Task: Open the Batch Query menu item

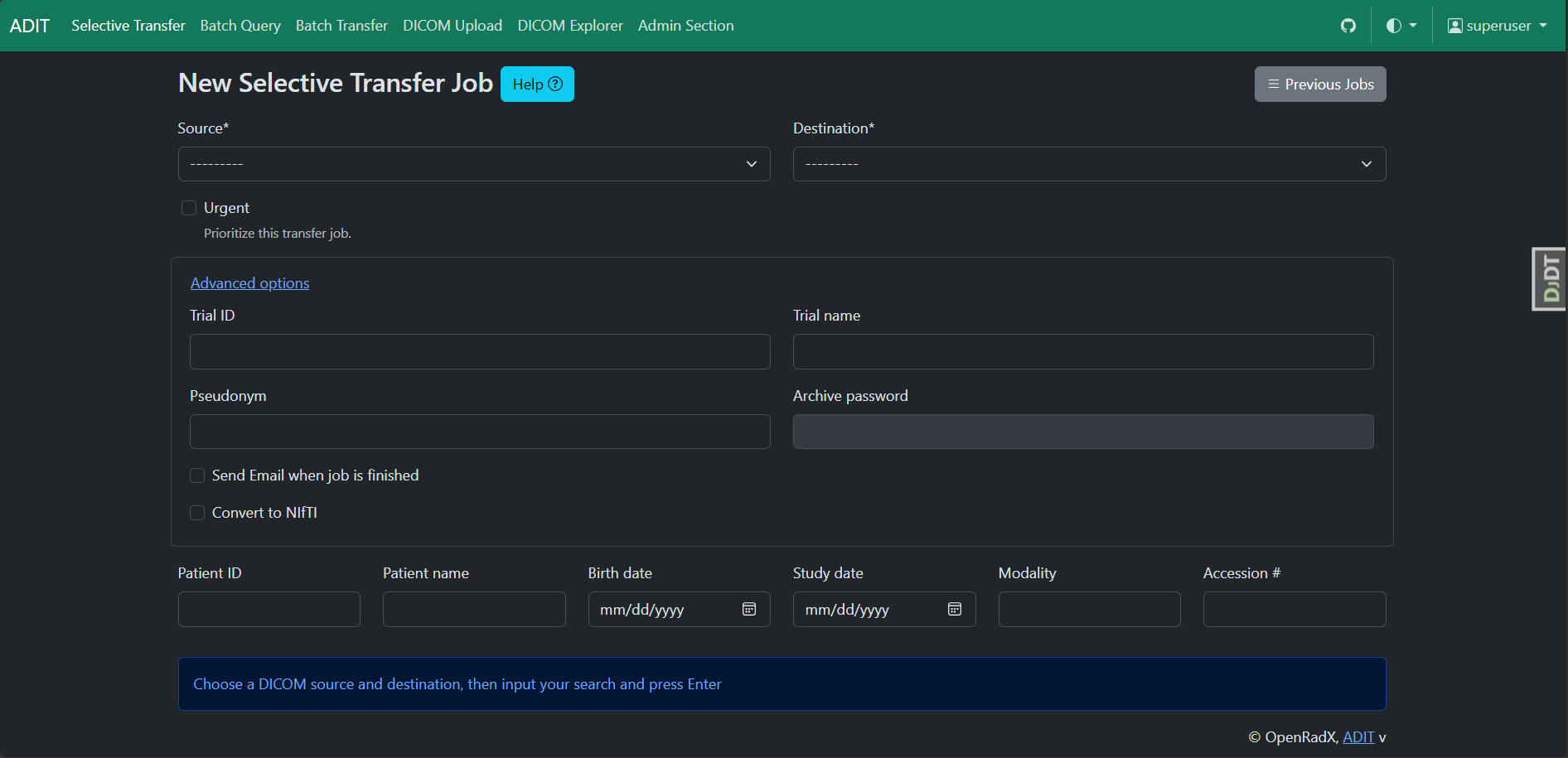Action: pyautogui.click(x=240, y=26)
